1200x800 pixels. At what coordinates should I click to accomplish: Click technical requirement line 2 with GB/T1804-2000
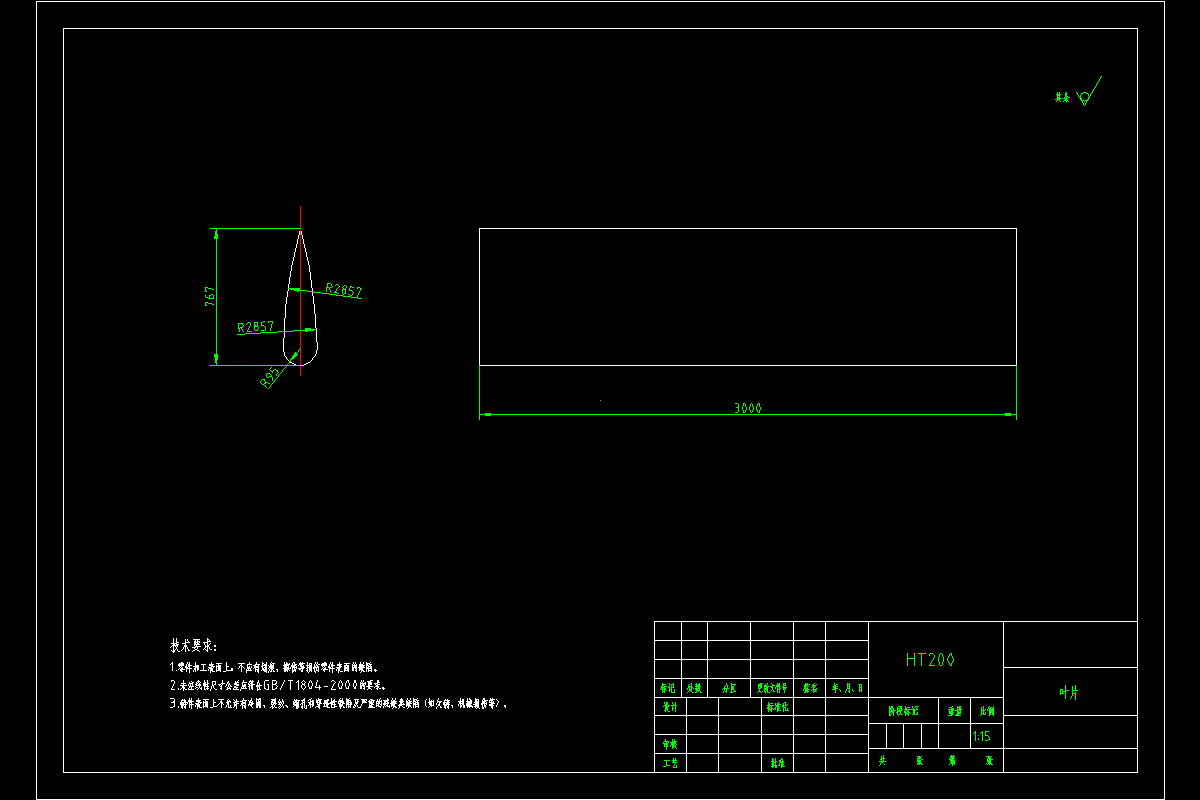[x=278, y=686]
